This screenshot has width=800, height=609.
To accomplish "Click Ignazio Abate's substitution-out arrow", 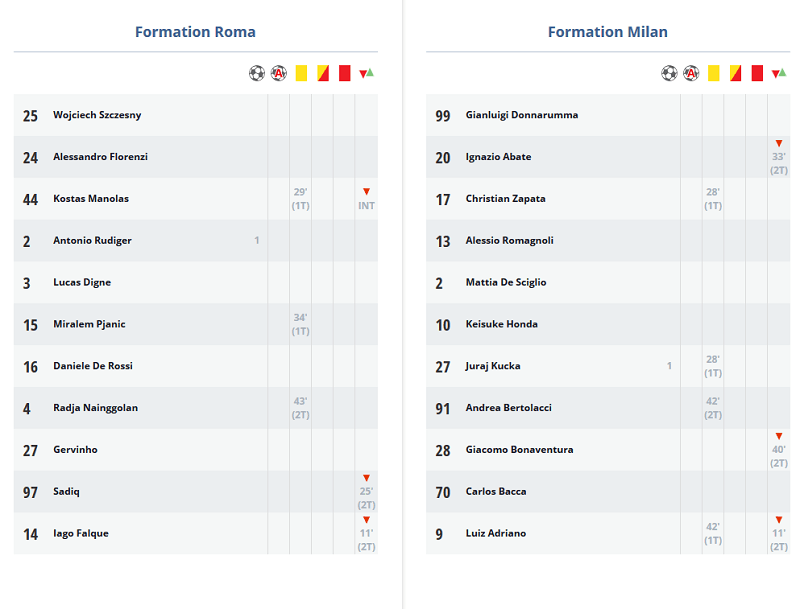I will click(779, 144).
